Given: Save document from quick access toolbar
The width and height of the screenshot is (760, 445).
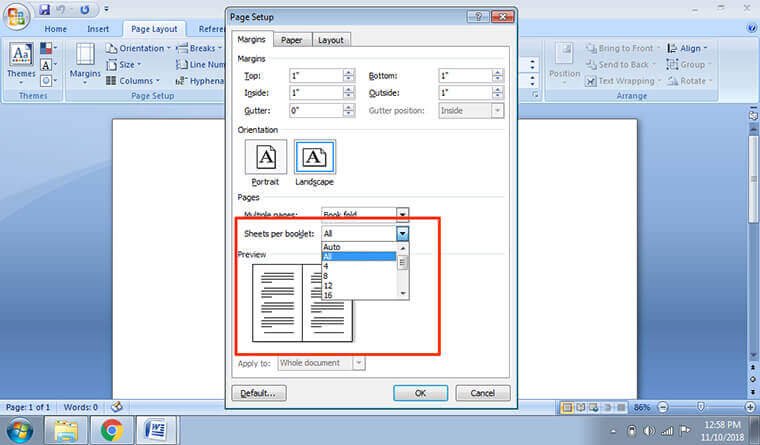Looking at the screenshot, I should click(45, 9).
